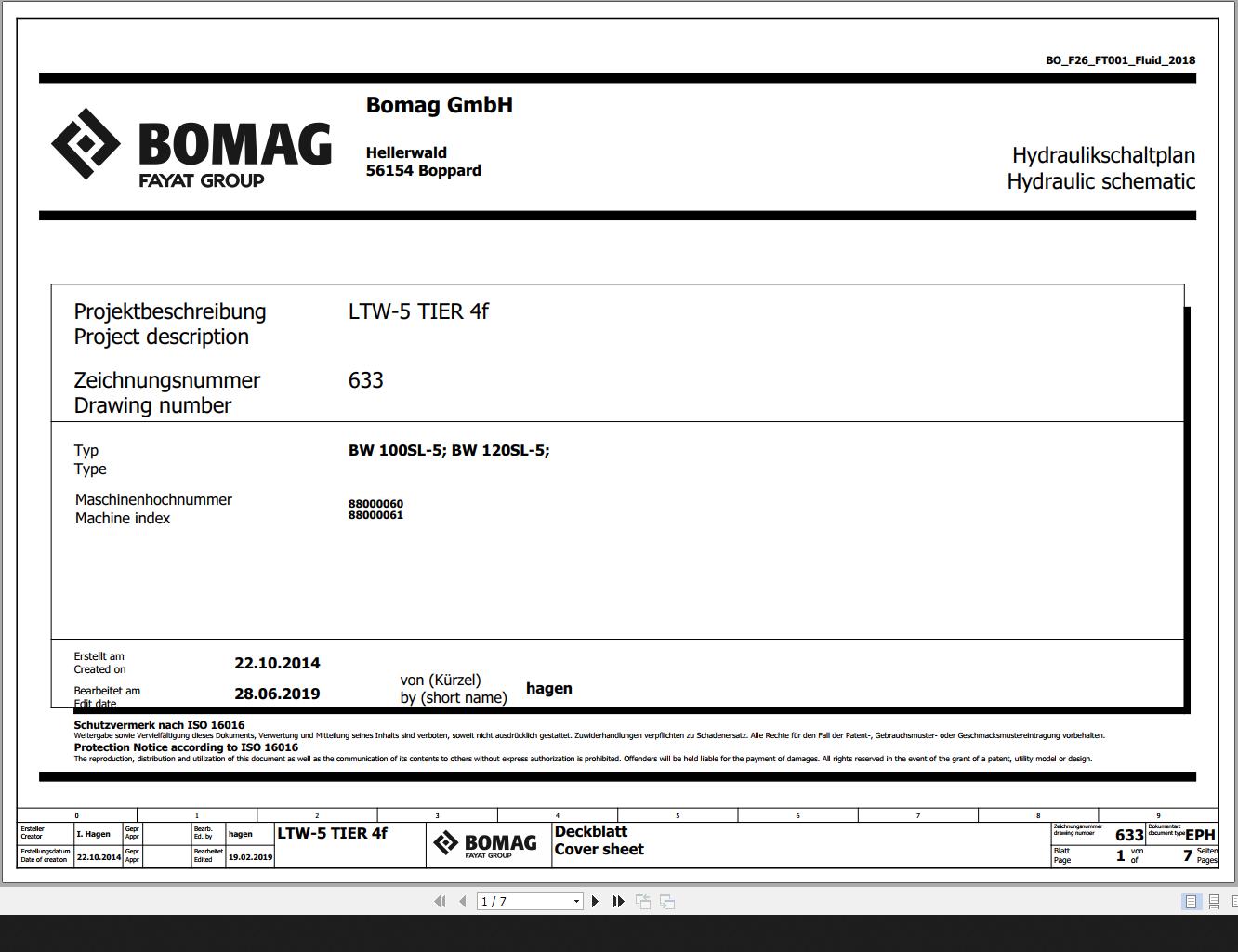Click the document code BO_F26_FT001_Fluid_2018
The width and height of the screenshot is (1238, 952).
coord(1121,60)
